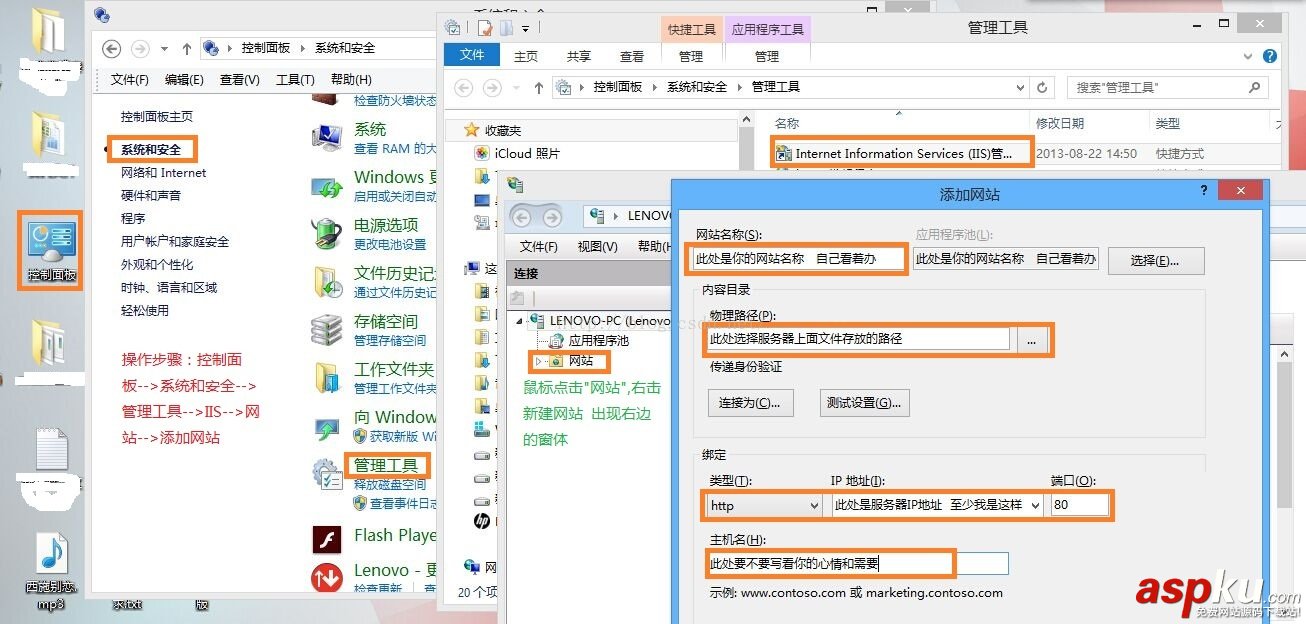Click the red Lenovo update icon
Viewport: 1306px width, 624px height.
tap(328, 577)
